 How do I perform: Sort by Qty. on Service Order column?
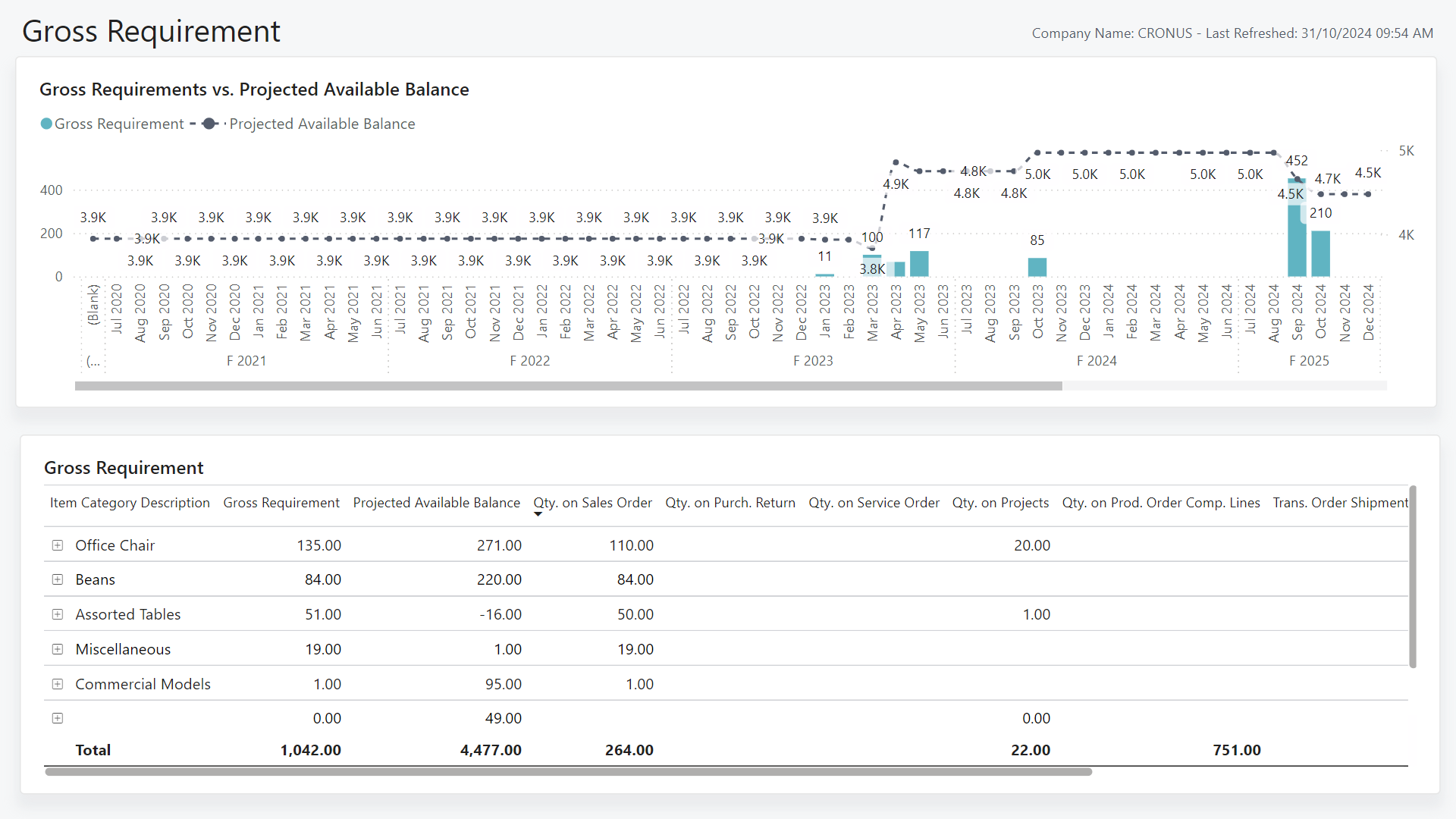[874, 502]
